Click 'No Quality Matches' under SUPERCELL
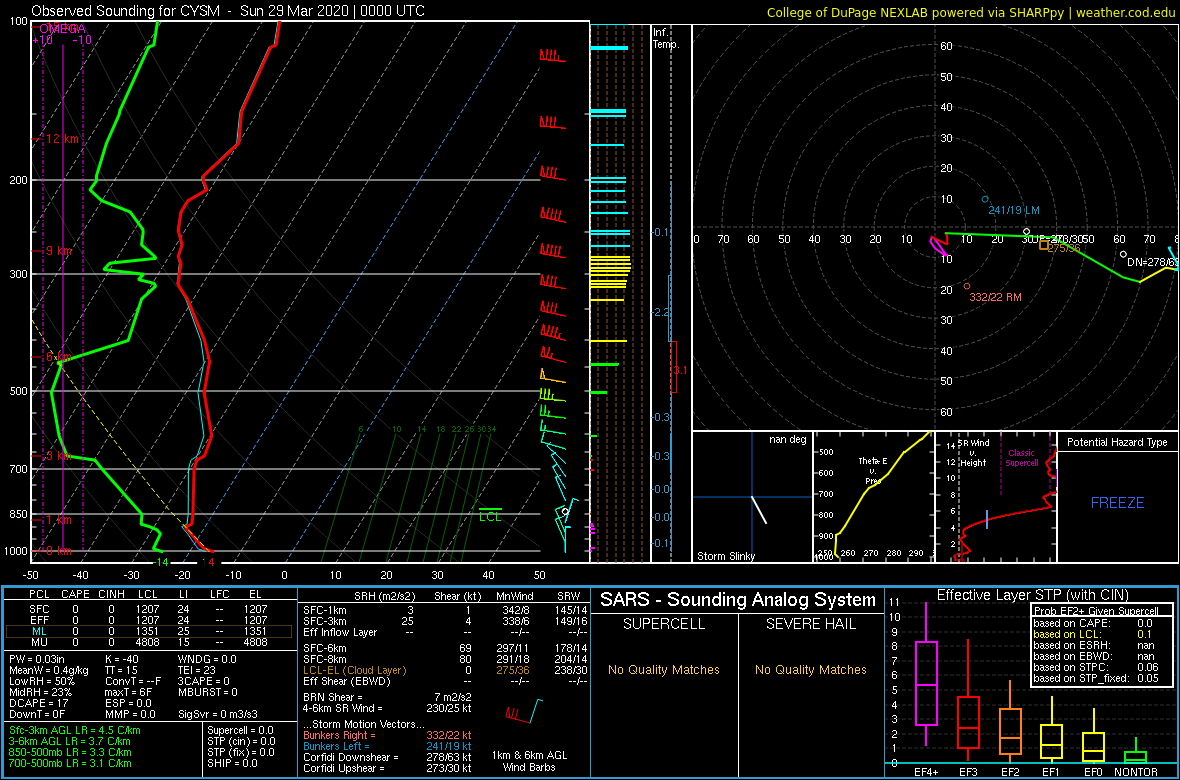The image size is (1180, 780). pos(663,670)
